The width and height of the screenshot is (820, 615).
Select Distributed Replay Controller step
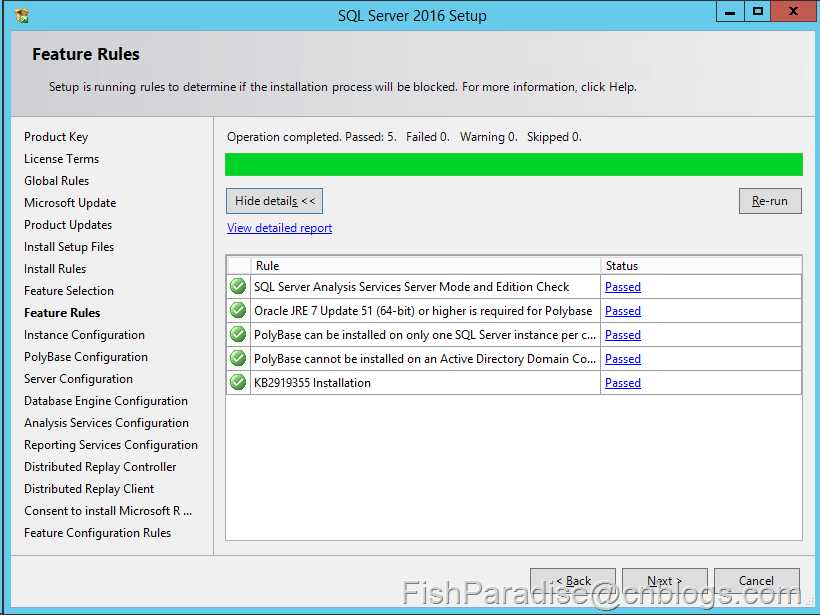coord(100,466)
